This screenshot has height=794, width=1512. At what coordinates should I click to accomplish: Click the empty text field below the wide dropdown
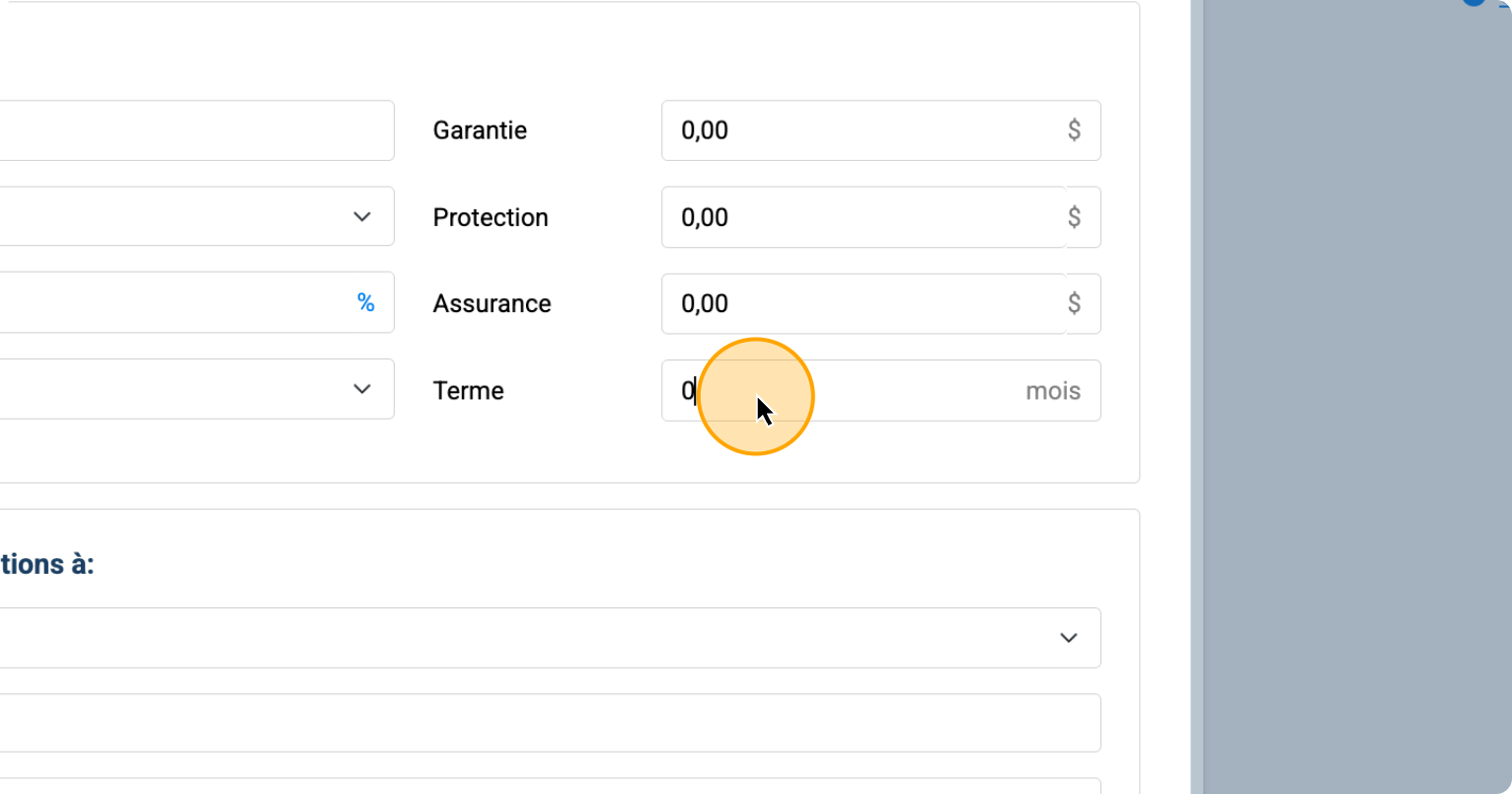coord(543,723)
